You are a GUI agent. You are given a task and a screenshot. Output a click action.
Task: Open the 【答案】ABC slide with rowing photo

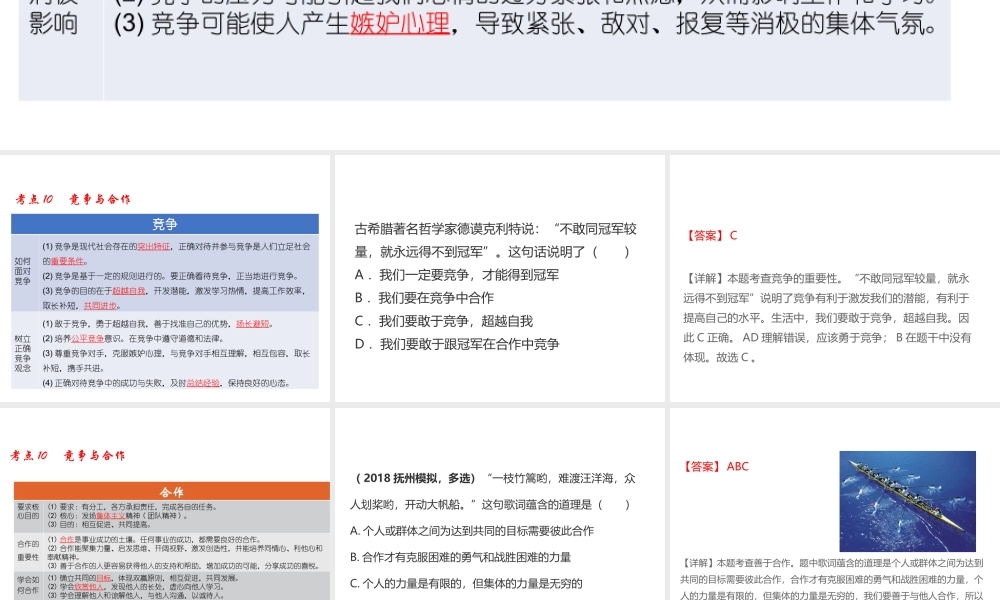835,504
